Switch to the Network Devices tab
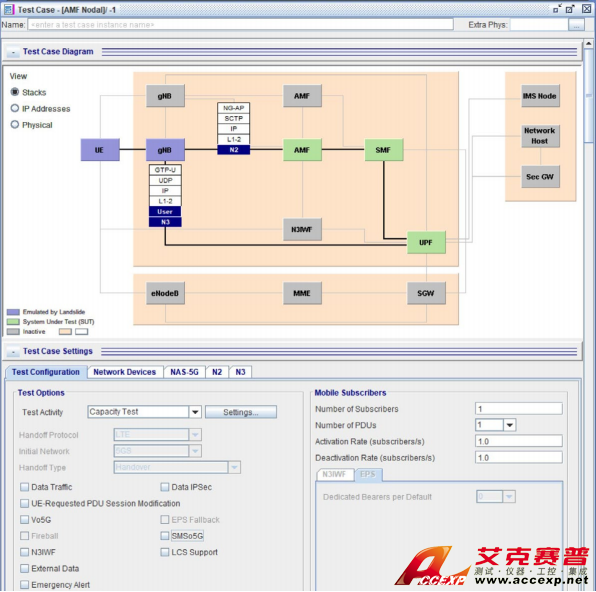 pos(125,372)
